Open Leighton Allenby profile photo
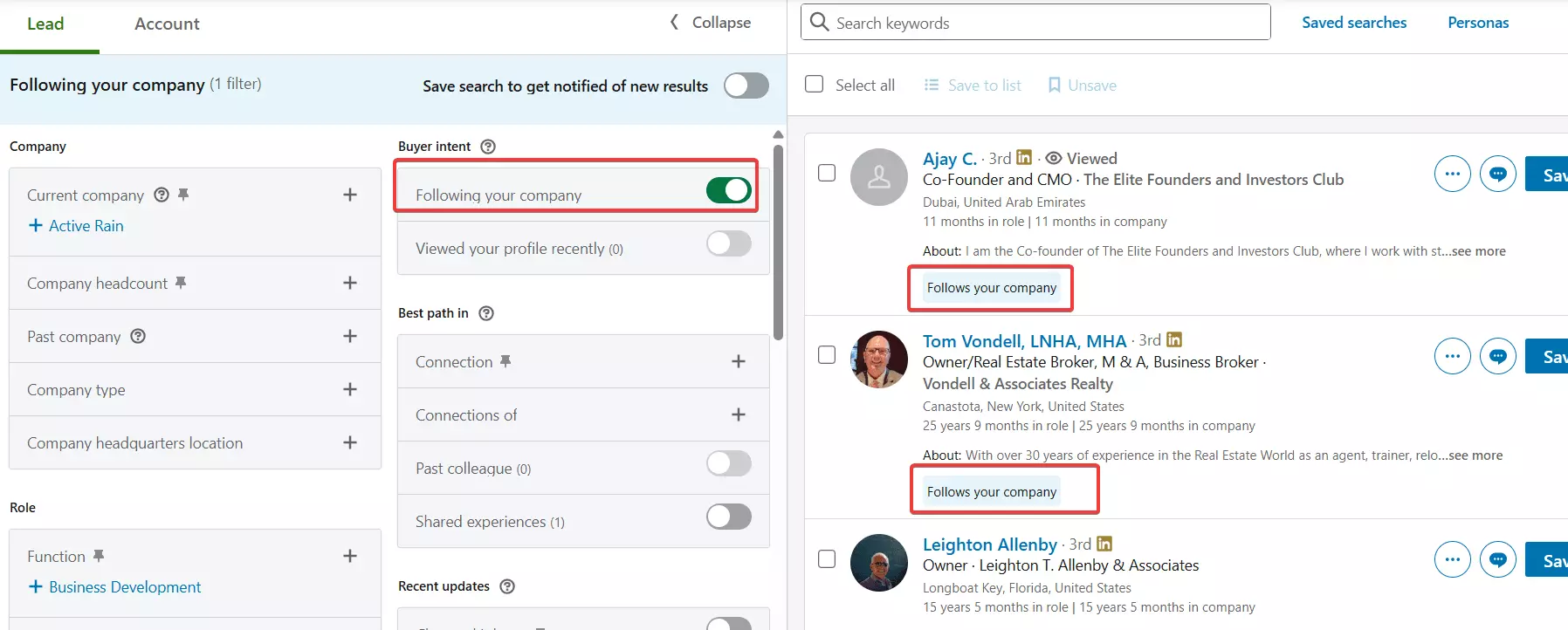Viewport: 1568px width, 630px height. (879, 563)
